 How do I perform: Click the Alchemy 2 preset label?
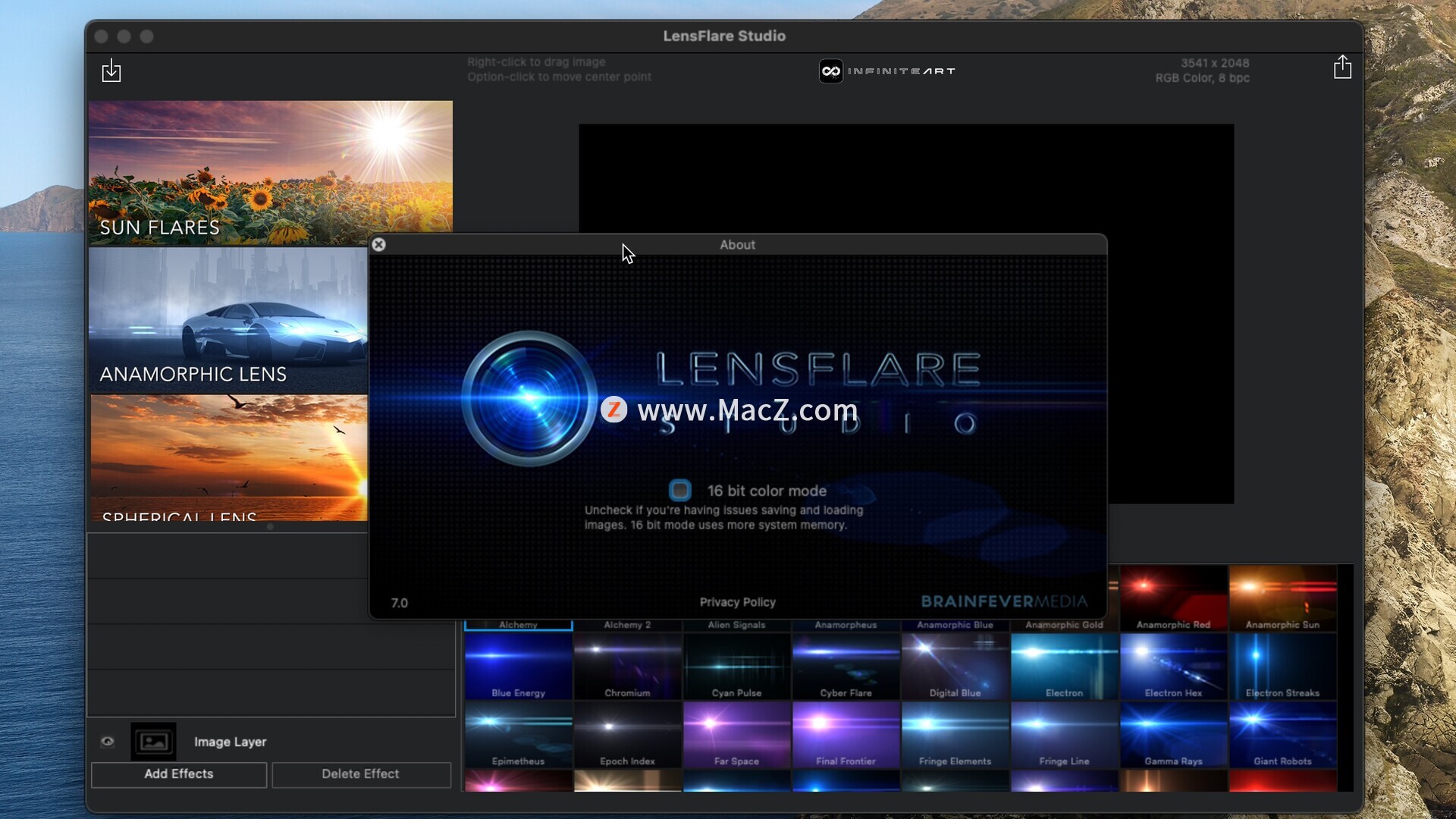pos(627,625)
